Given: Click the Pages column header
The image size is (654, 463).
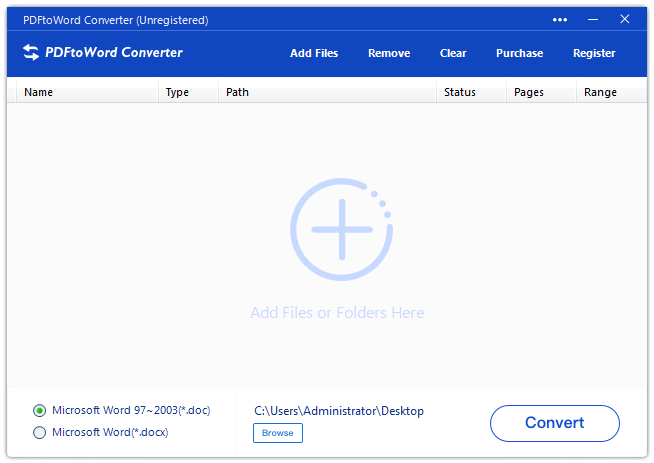Looking at the screenshot, I should point(541,92).
